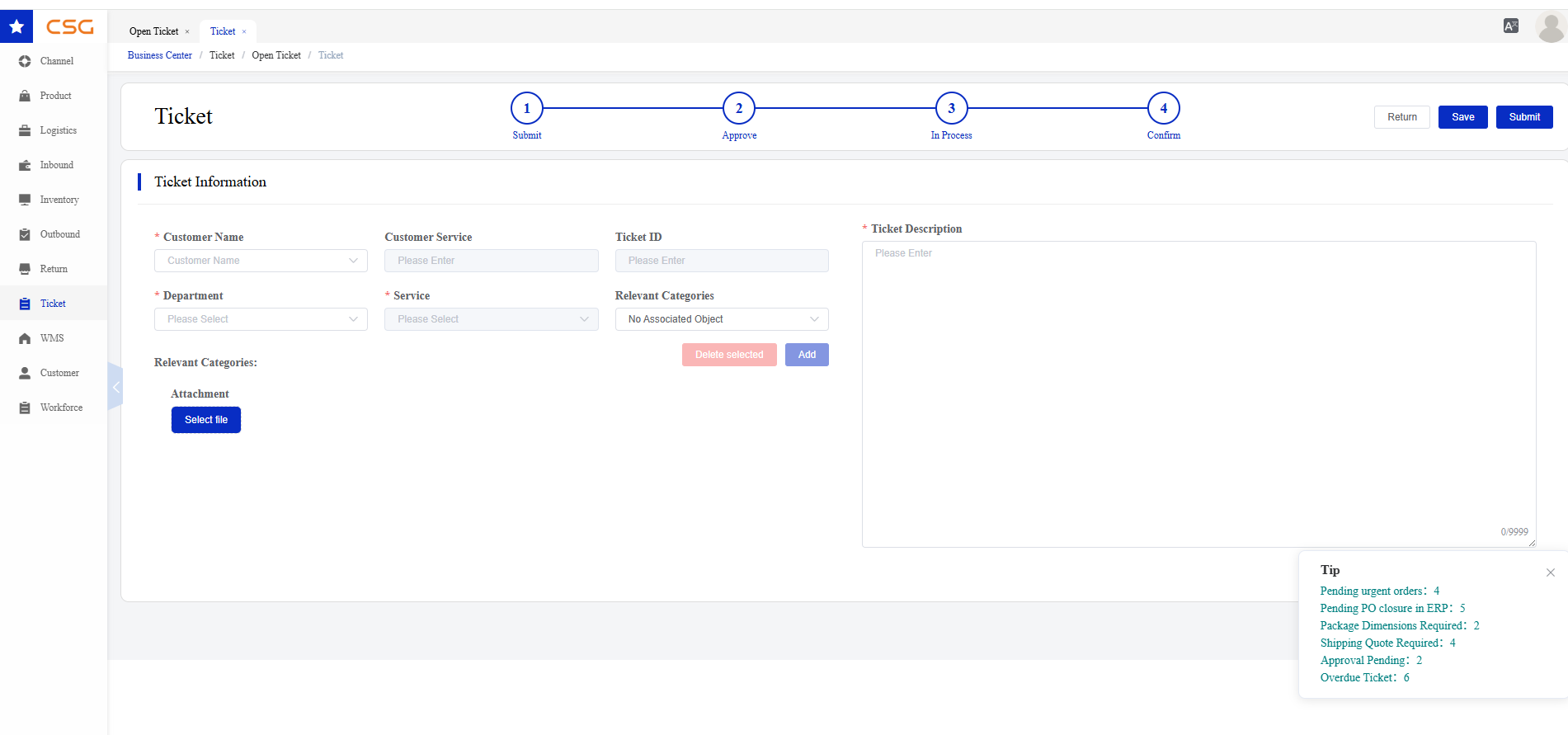Click the Submit button

pyautogui.click(x=1524, y=117)
